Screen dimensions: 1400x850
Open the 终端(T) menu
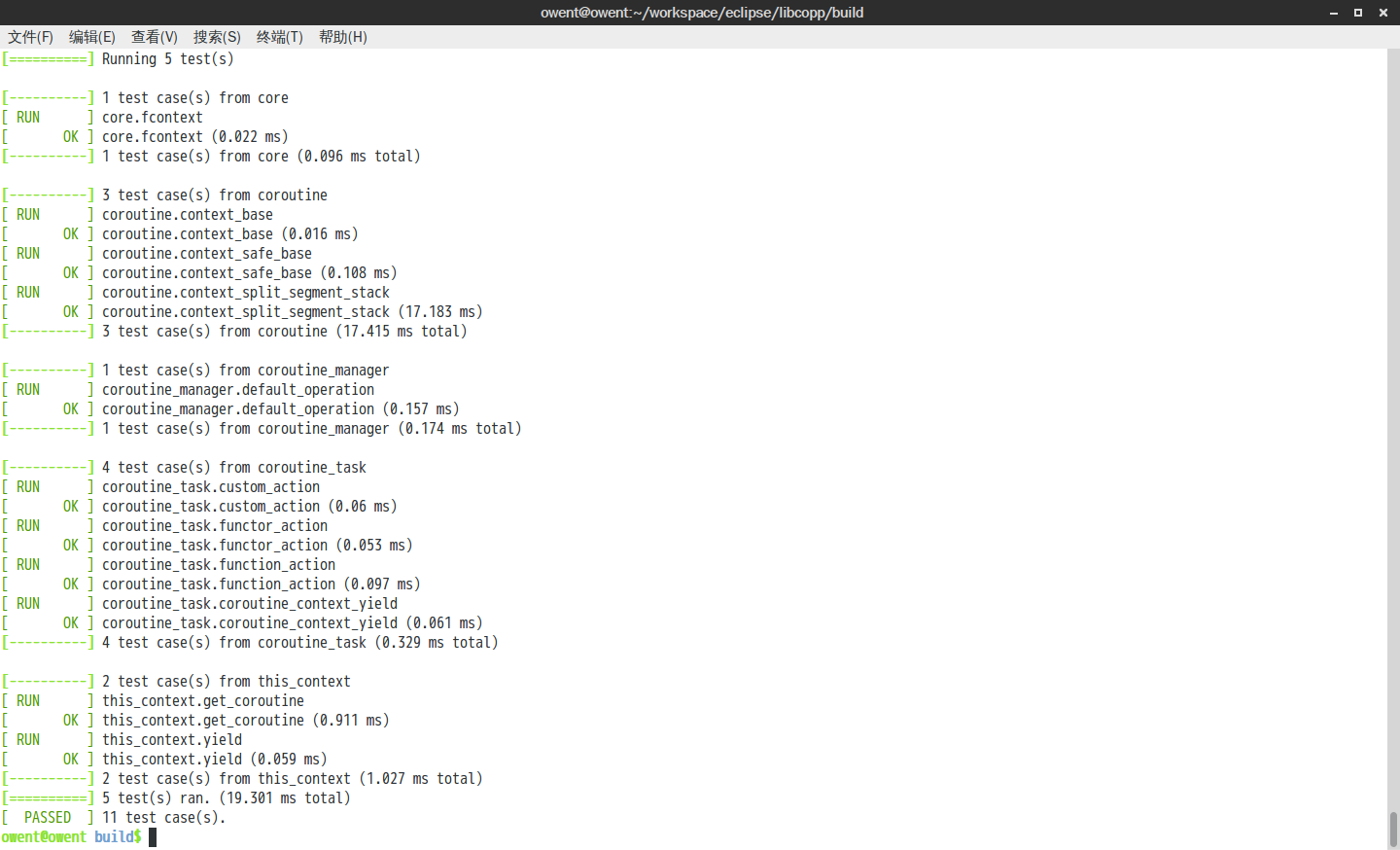(279, 37)
